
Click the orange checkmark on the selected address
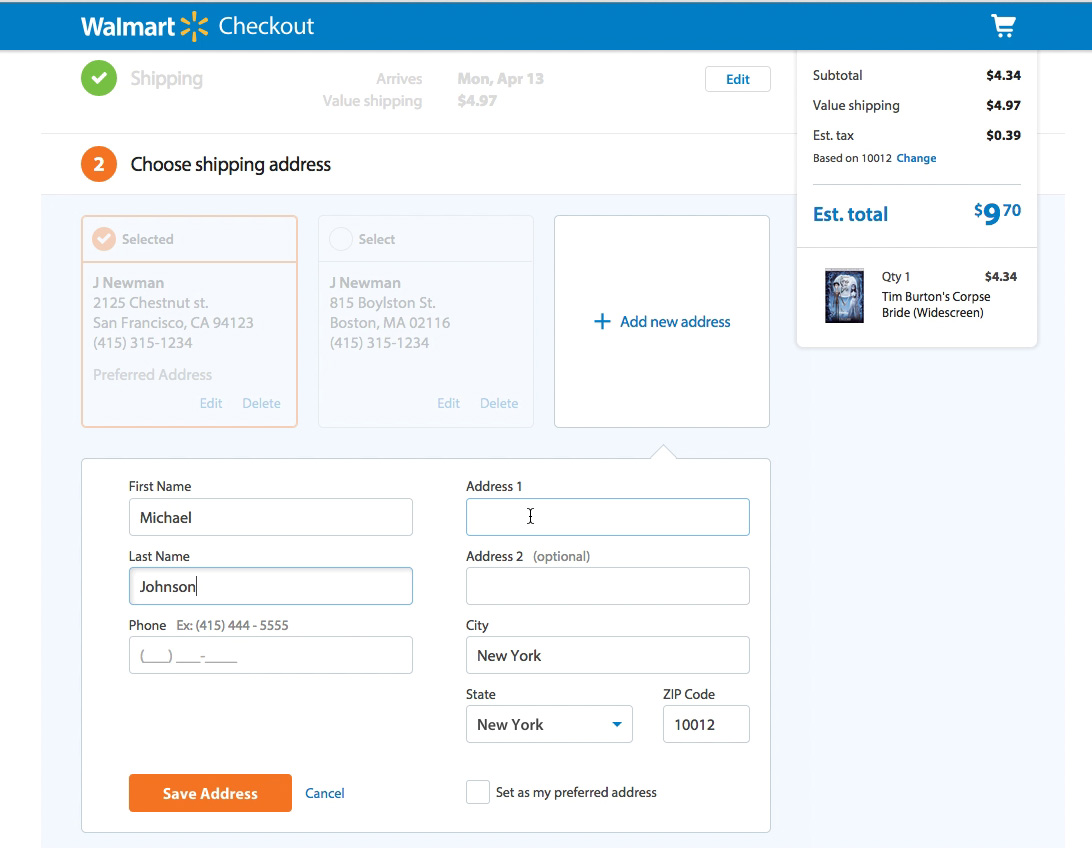tap(104, 239)
